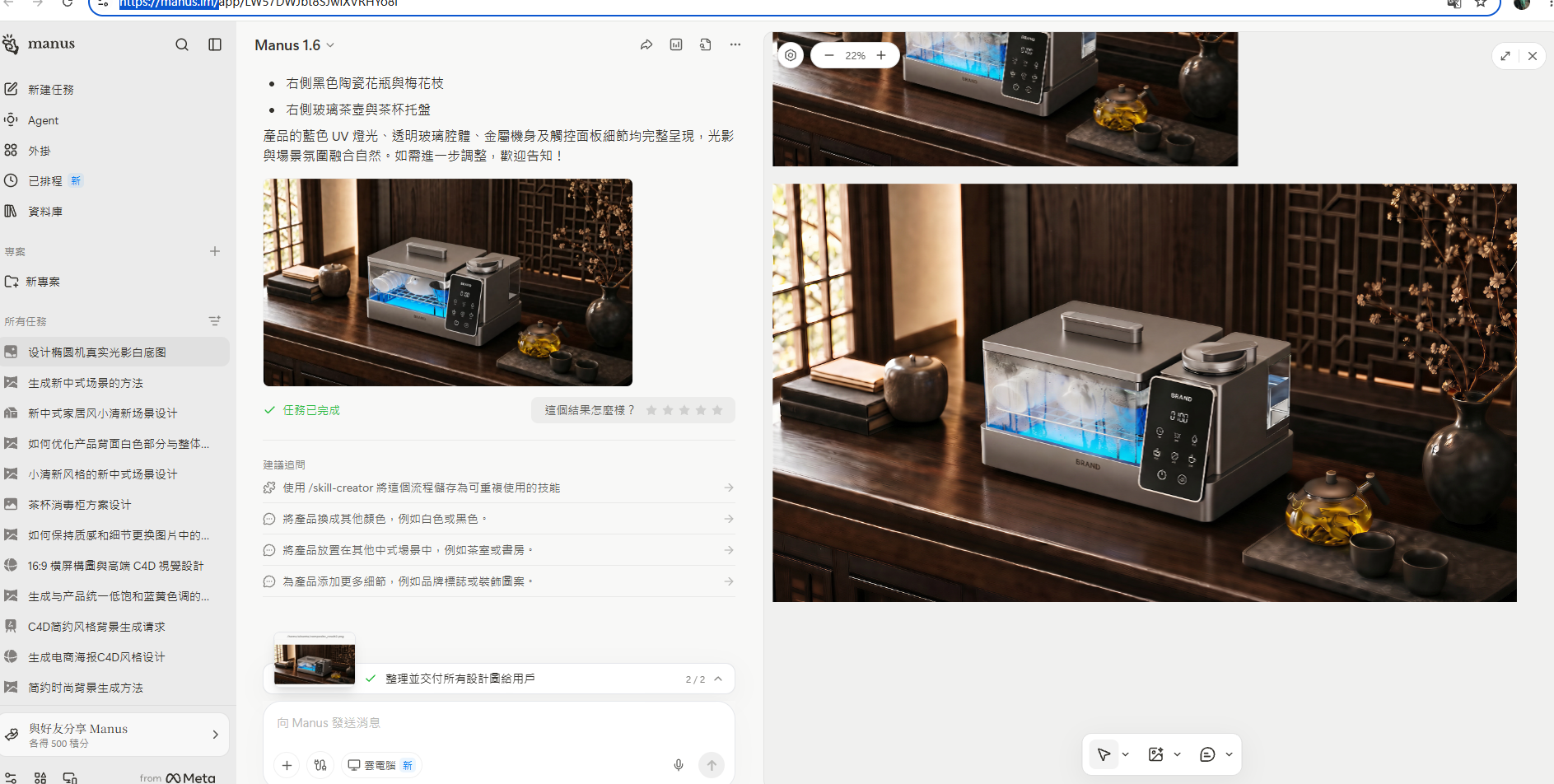This screenshot has width=1554, height=784.
Task: Open task 设计椭圆机真实光影白底图
Action: tap(115, 352)
